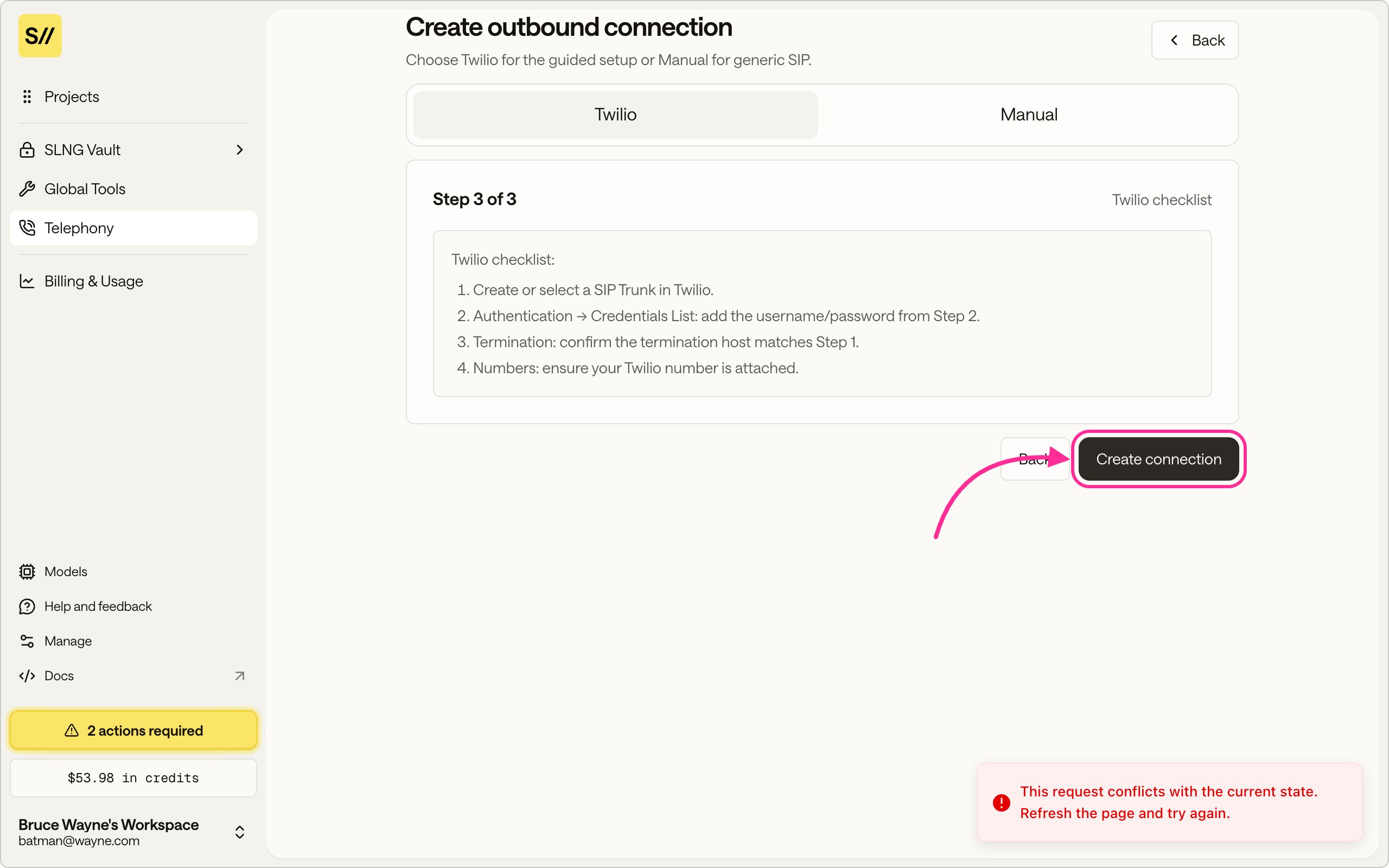Open the Models page
Viewport: 1389px width, 868px height.
[x=133, y=572]
